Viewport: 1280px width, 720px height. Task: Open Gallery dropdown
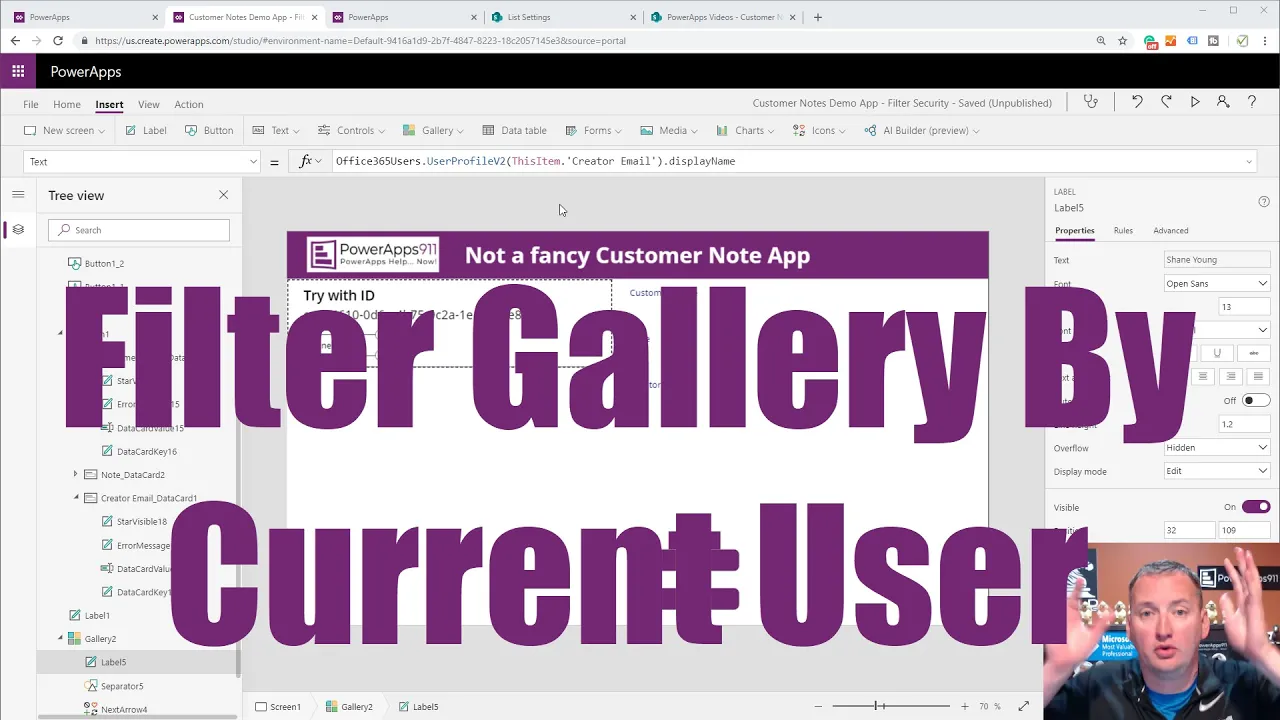[x=433, y=130]
